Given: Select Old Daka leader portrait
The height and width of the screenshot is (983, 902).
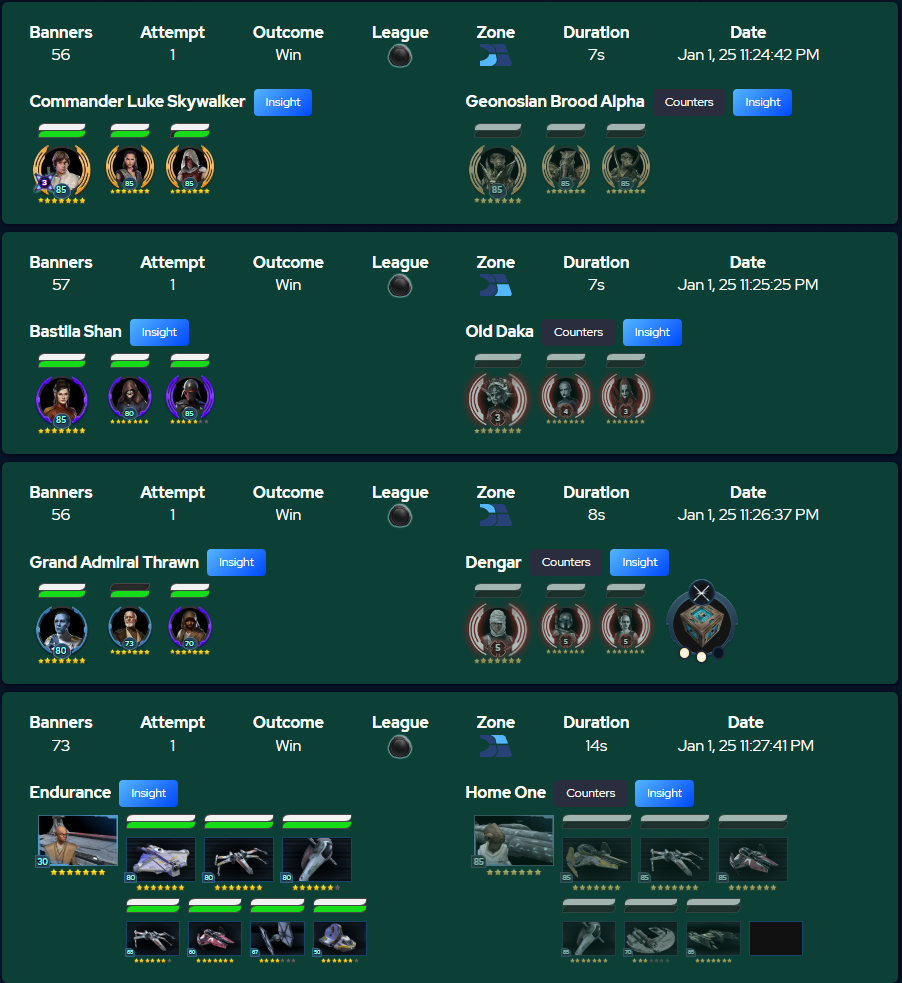Looking at the screenshot, I should coord(498,399).
